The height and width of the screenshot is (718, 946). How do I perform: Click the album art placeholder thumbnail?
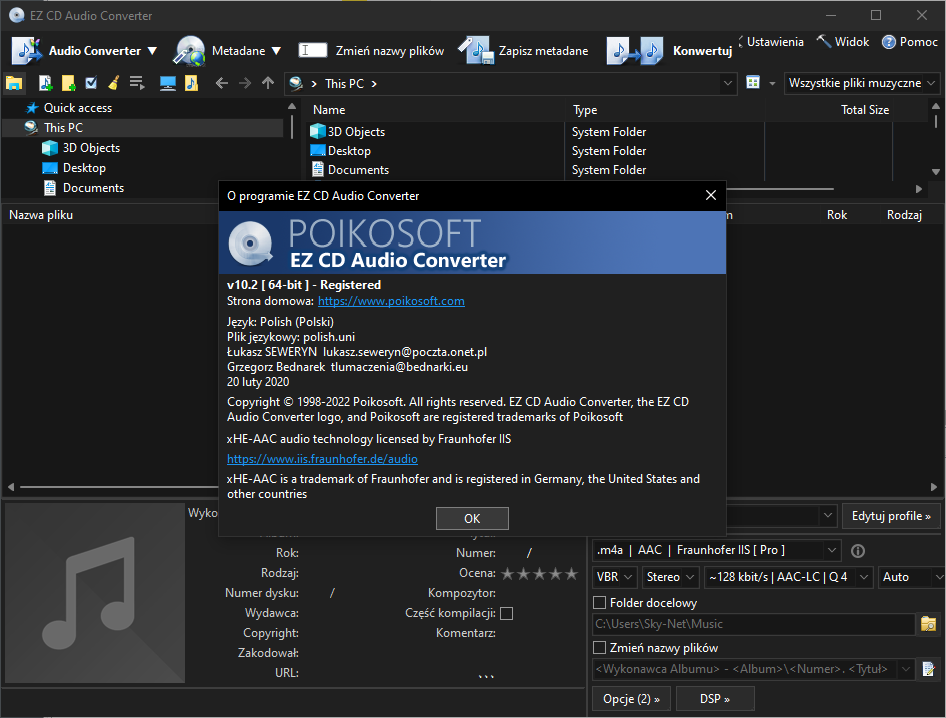(x=95, y=593)
